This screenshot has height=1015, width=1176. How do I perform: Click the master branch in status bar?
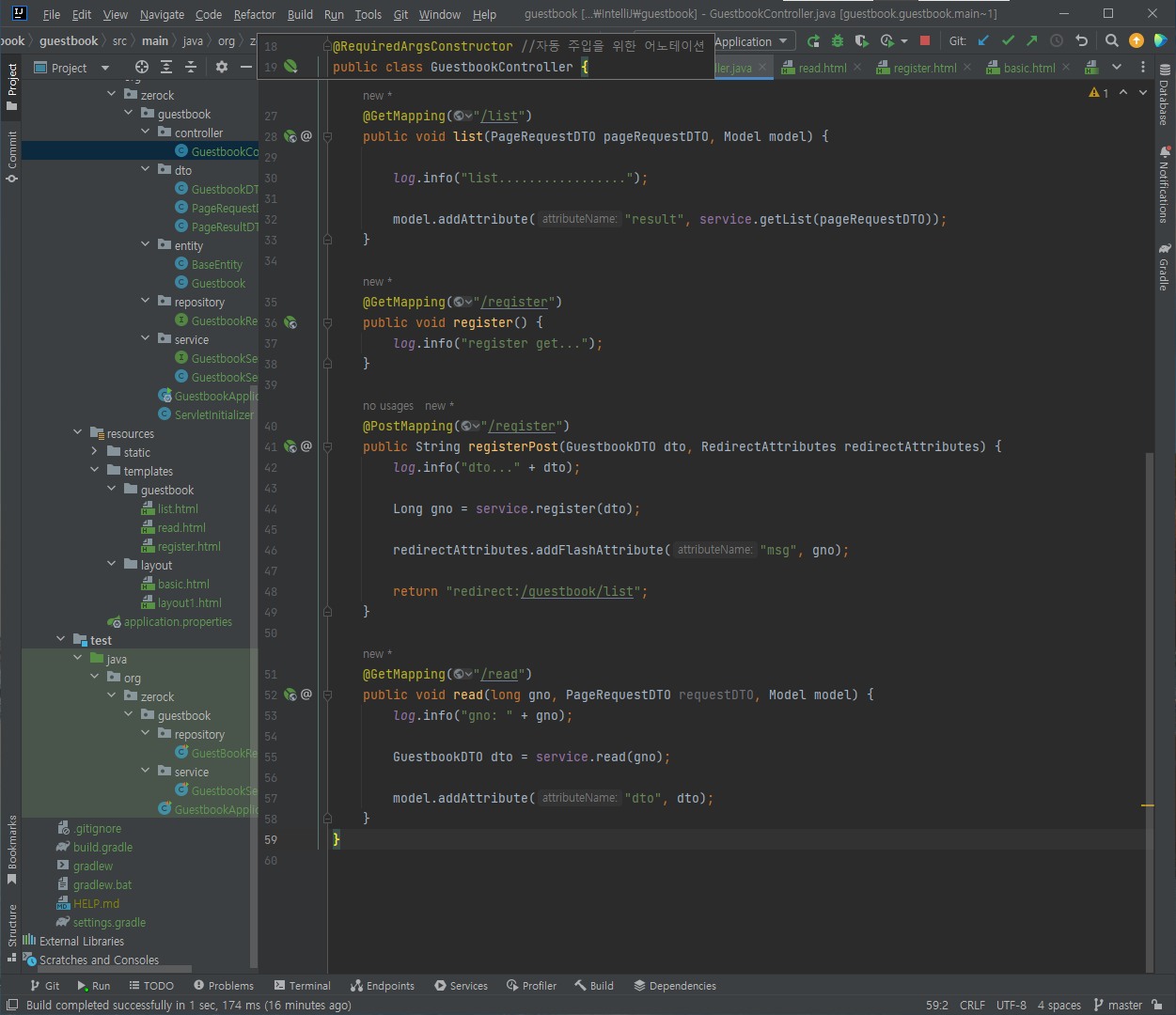[x=1119, y=1005]
